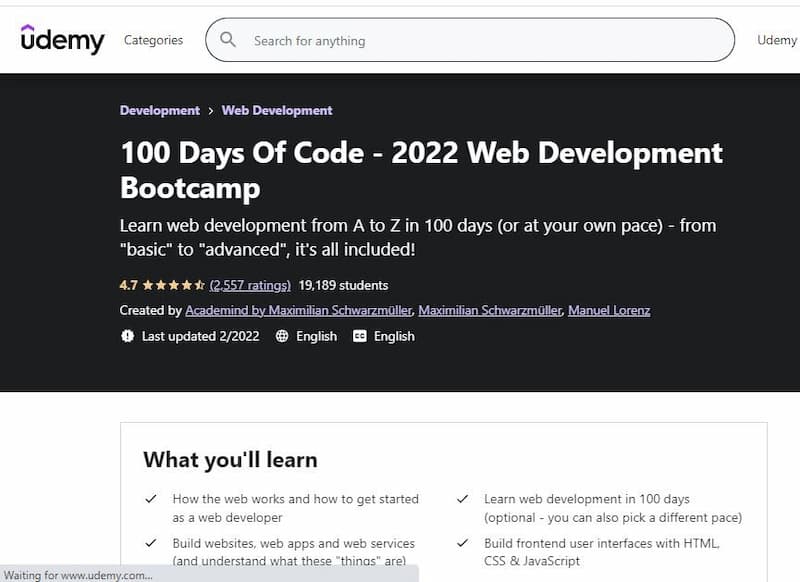
Task: Click the closed captions CC icon
Action: (360, 336)
